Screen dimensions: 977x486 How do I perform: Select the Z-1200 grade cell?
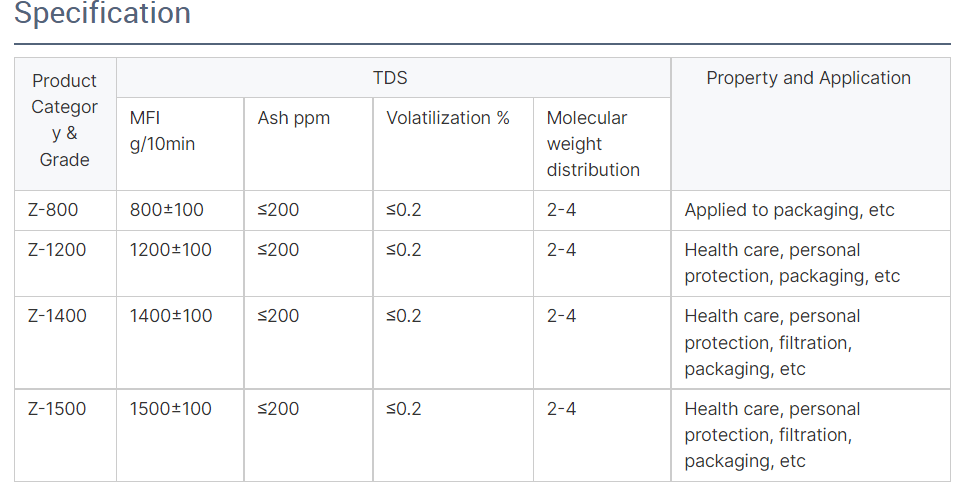65,264
